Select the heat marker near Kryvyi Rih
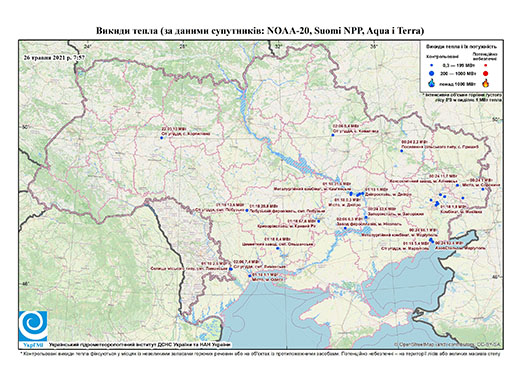520x368 pixels. (319, 221)
